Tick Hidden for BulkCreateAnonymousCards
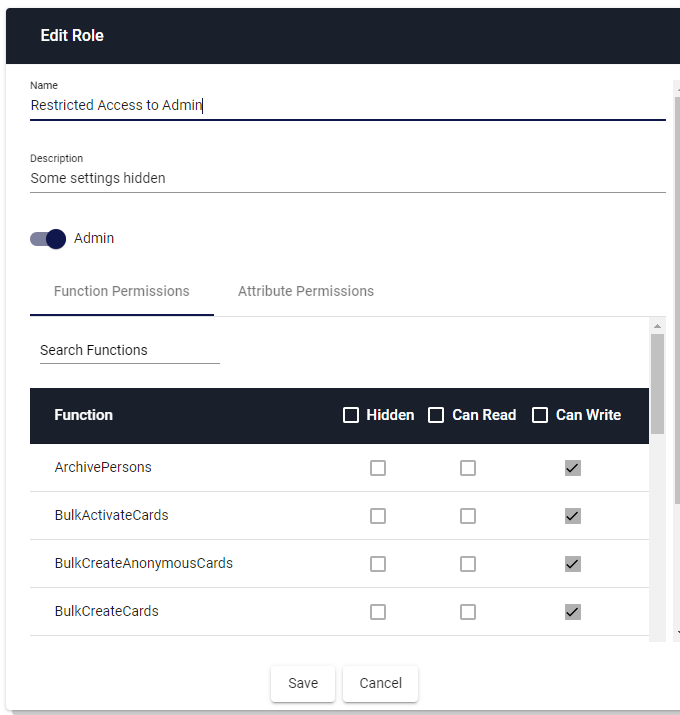 pyautogui.click(x=378, y=564)
